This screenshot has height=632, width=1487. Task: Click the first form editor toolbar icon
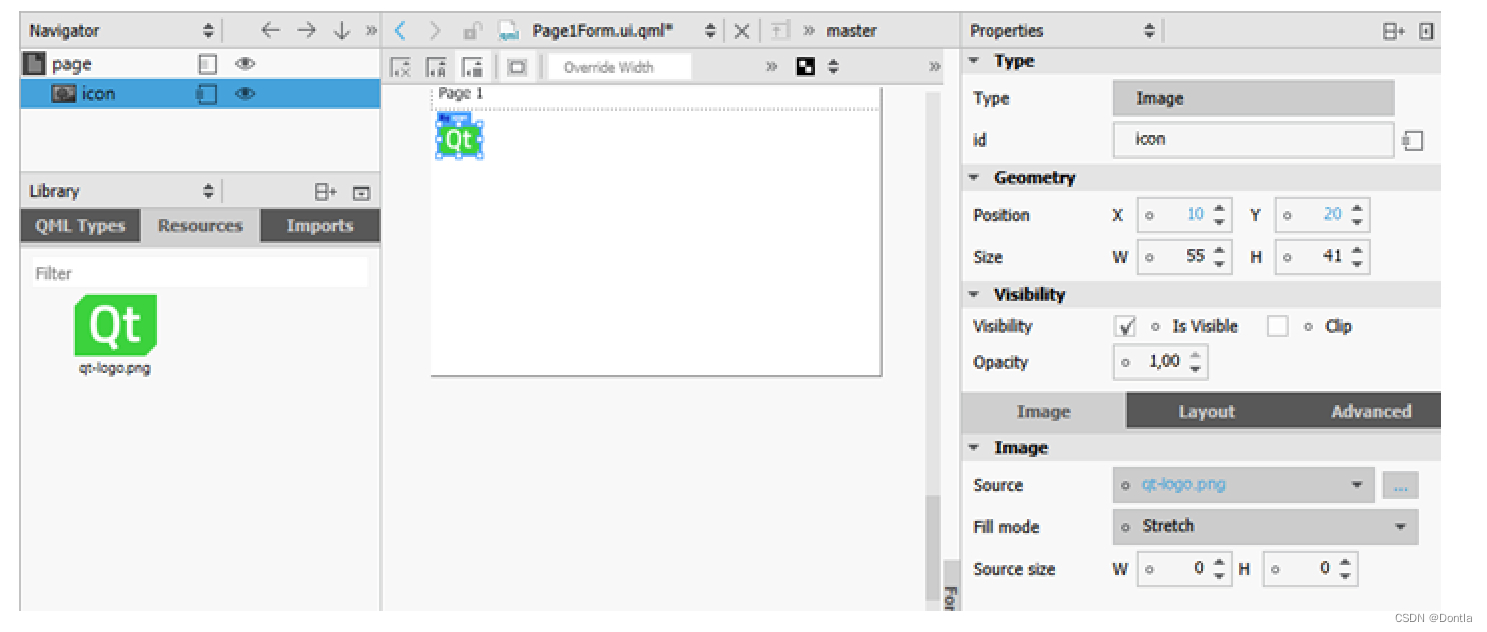401,67
